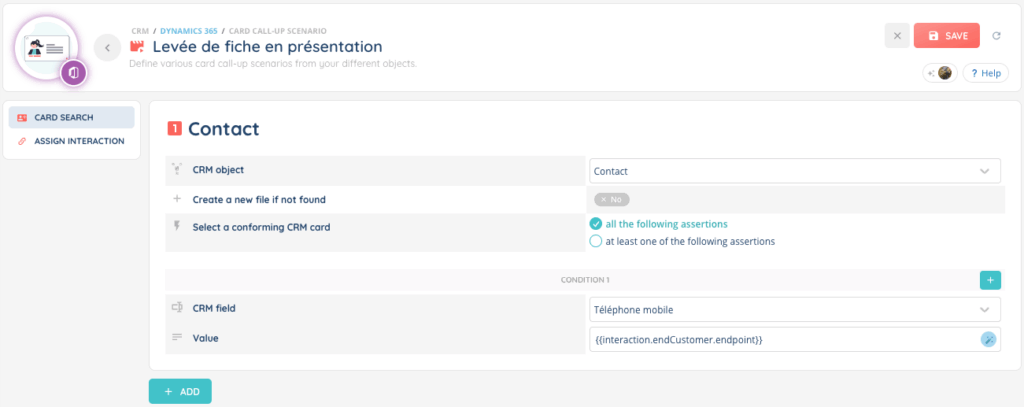Click the magic wand icon in Value field

tap(988, 339)
